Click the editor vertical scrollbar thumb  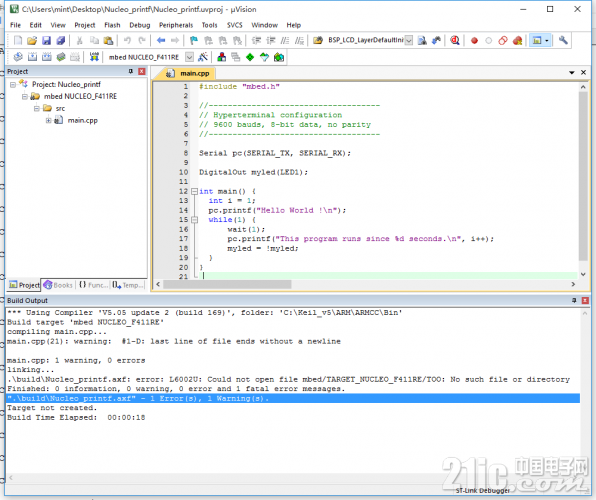[583, 176]
